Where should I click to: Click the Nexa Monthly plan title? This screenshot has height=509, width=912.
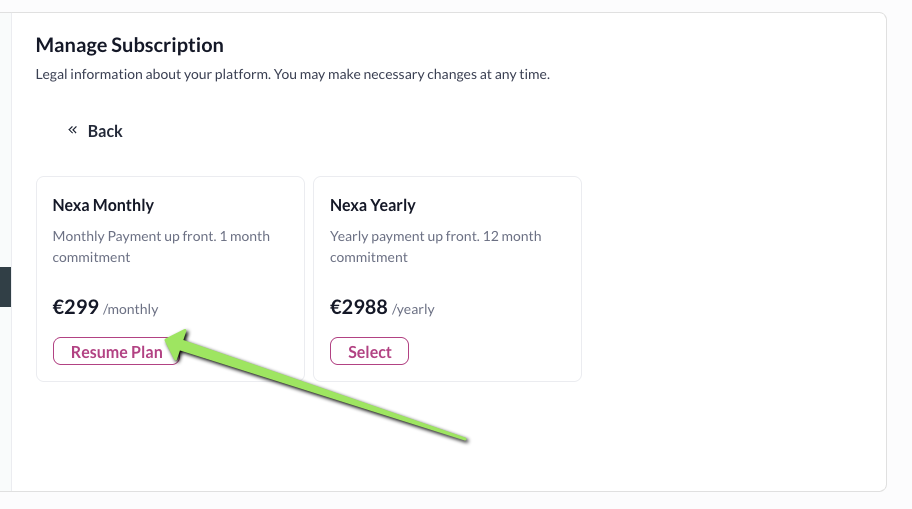pos(103,205)
